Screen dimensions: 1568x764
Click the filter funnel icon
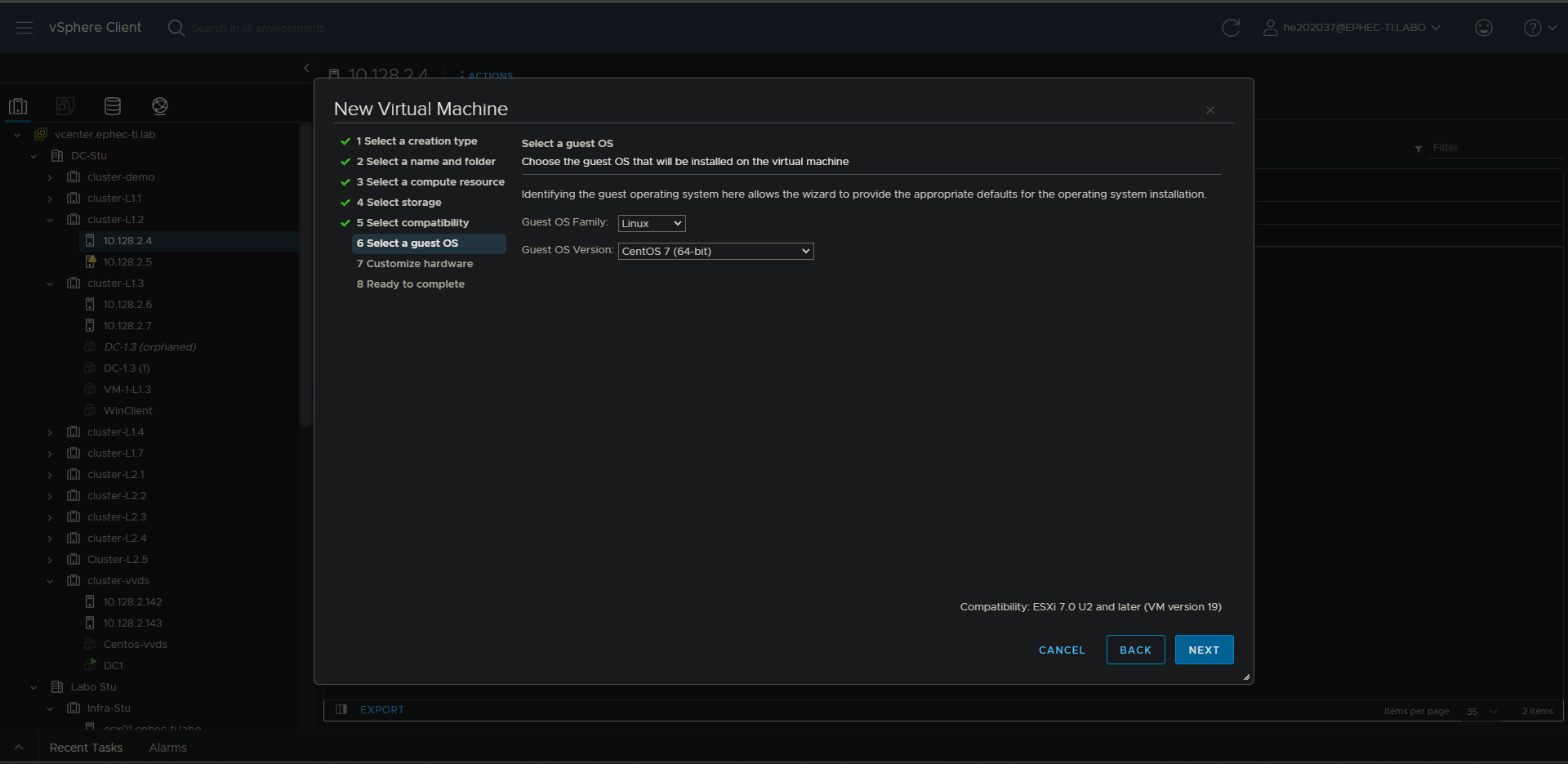(1419, 149)
